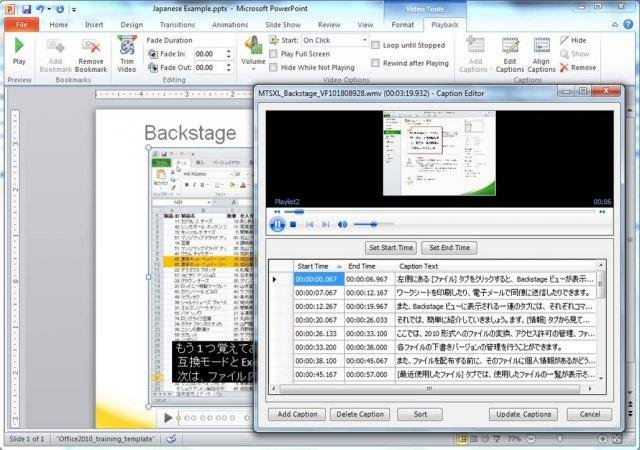Open PowerPoint Help question mark icon

coord(628,25)
